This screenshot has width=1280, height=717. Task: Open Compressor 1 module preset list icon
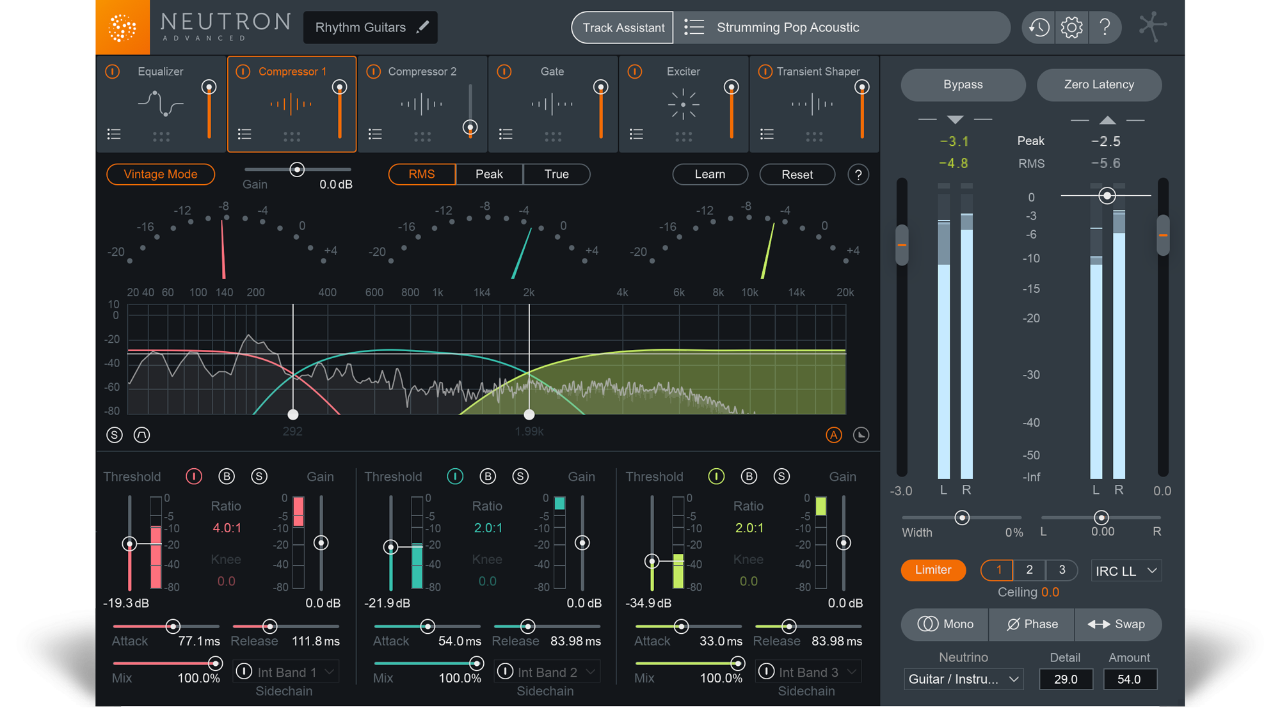tap(245, 134)
